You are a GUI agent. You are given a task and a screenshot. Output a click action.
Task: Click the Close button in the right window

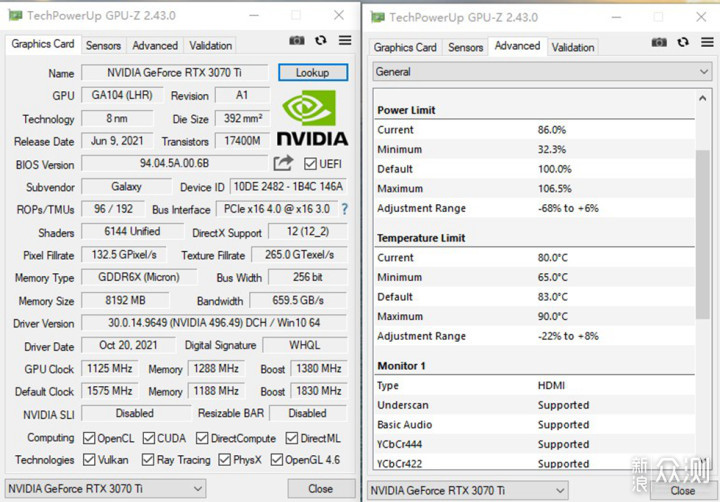click(683, 491)
